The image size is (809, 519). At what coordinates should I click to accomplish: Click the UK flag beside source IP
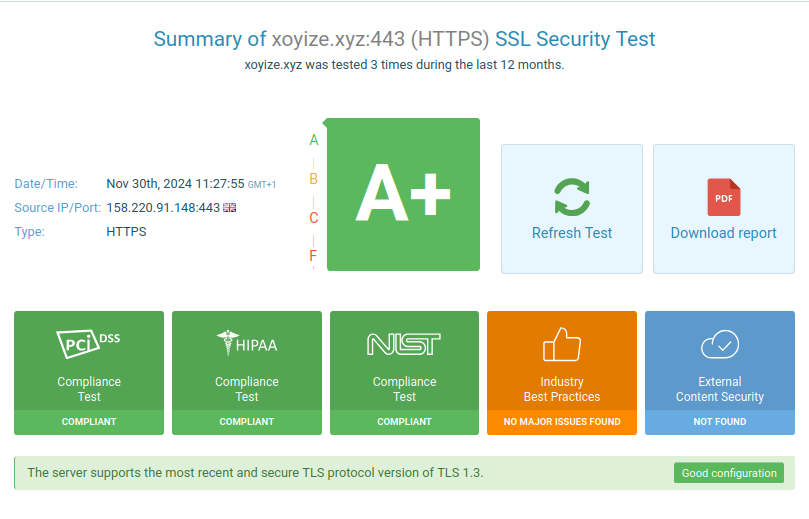point(229,208)
